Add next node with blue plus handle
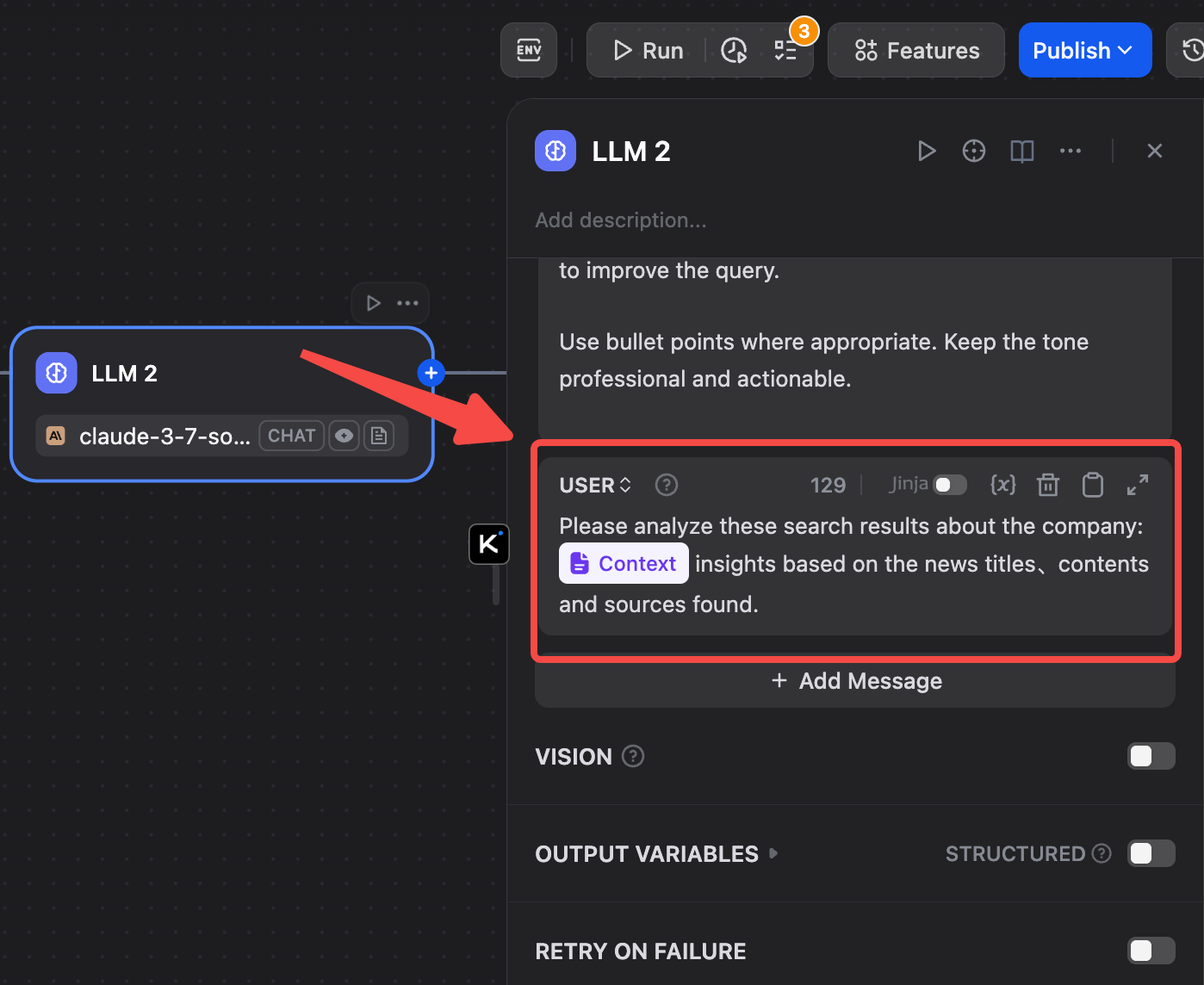This screenshot has height=985, width=1204. [431, 373]
